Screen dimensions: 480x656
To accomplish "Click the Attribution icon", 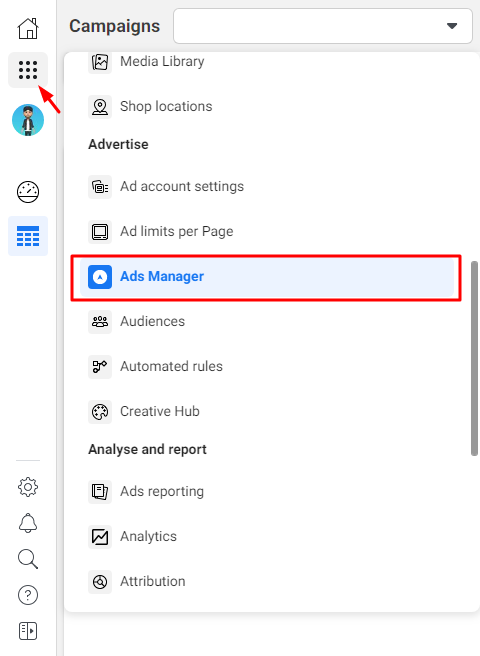I will click(100, 582).
